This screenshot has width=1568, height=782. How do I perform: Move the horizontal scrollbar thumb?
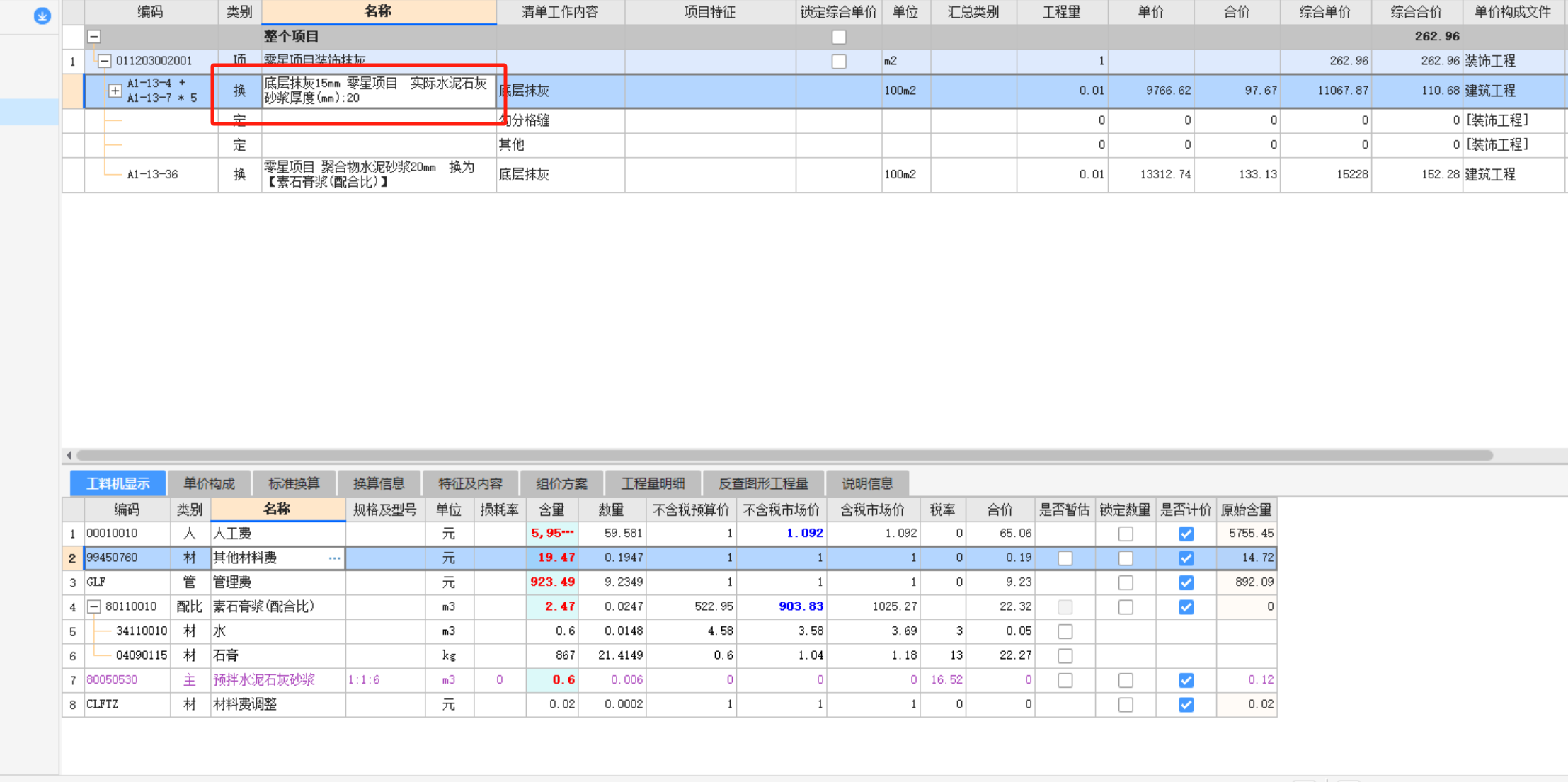point(784,455)
